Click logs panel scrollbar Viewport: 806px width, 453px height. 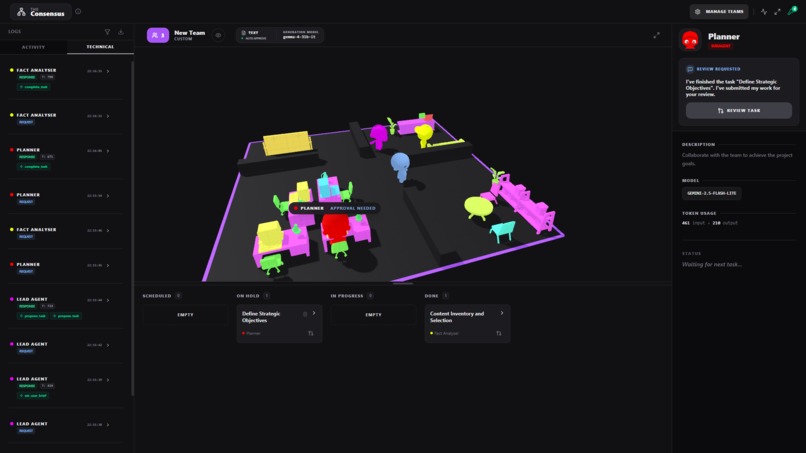(x=133, y=229)
